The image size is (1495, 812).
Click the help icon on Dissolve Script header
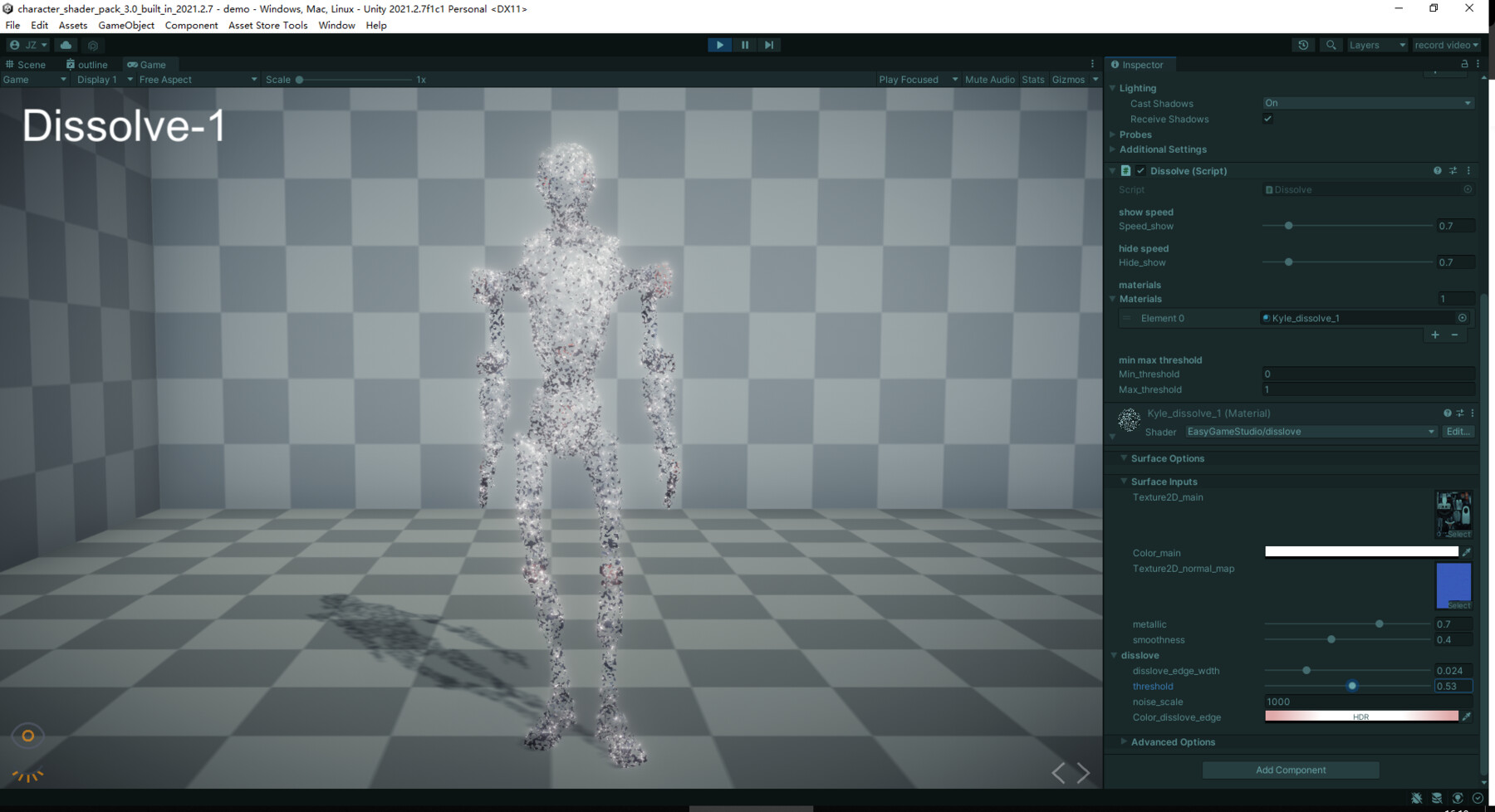point(1437,170)
